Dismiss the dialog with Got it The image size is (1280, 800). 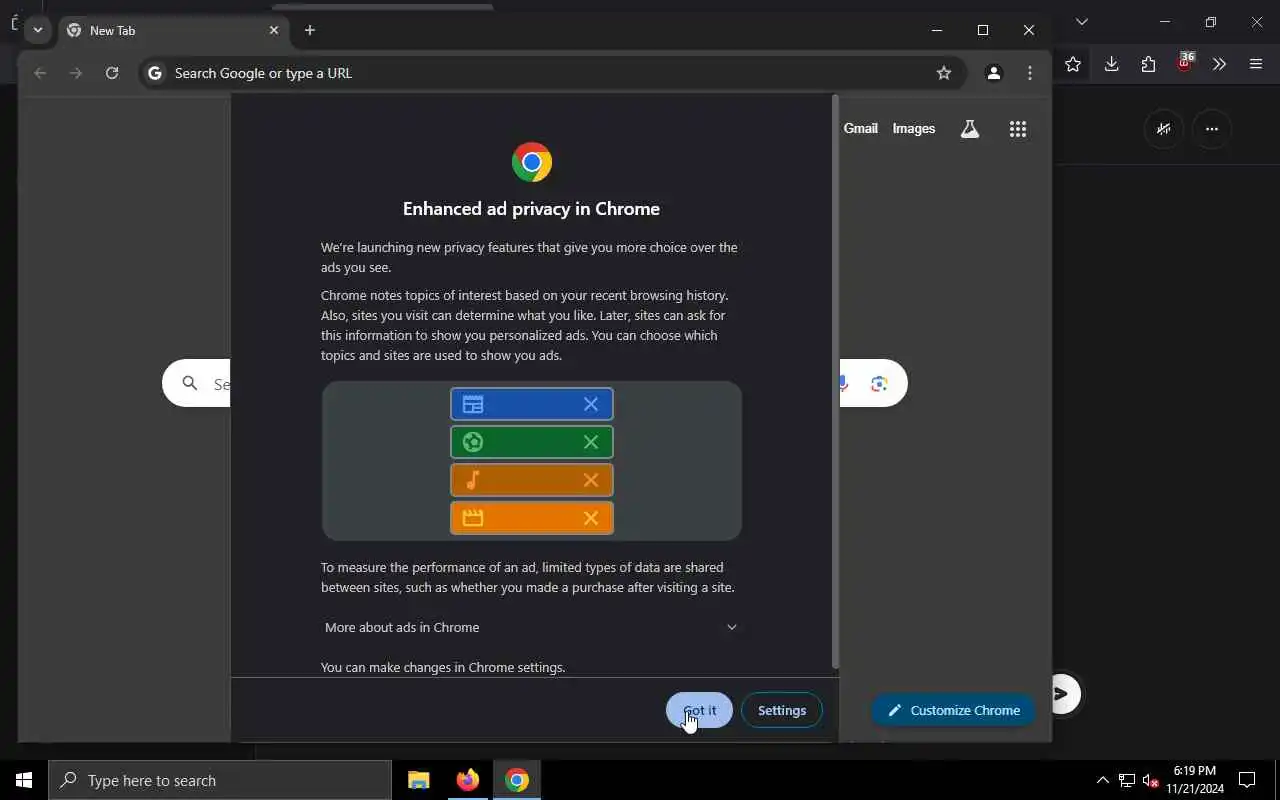click(699, 710)
